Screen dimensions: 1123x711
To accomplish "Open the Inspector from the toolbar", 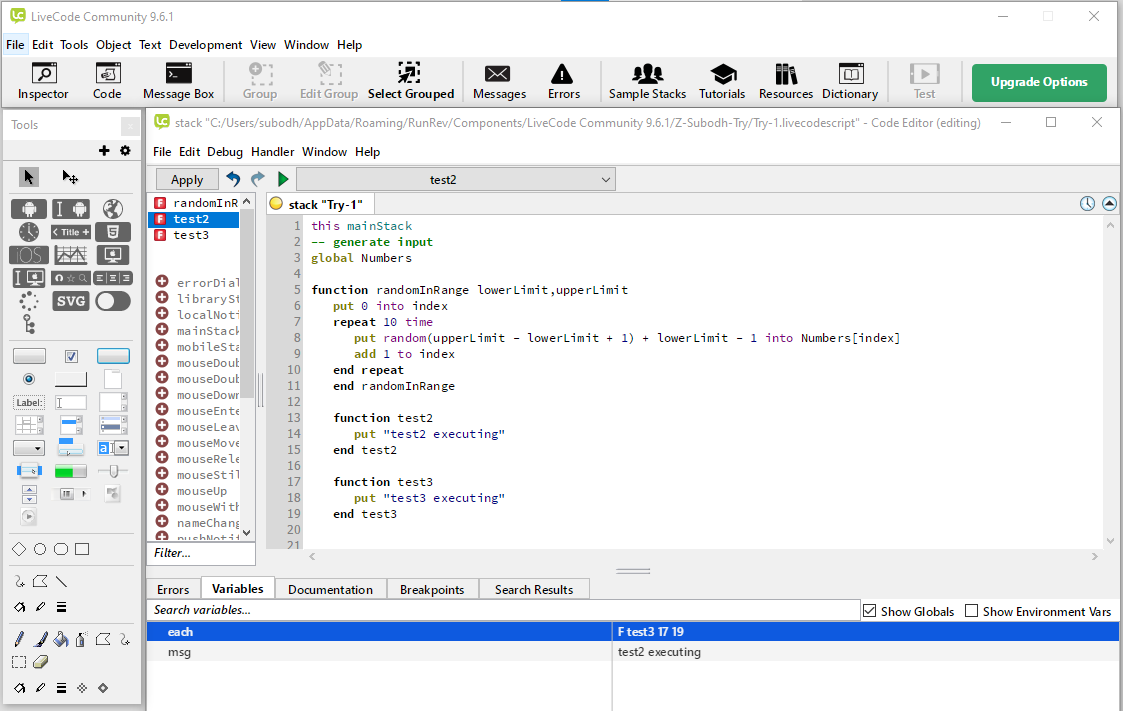I will click(x=43, y=81).
